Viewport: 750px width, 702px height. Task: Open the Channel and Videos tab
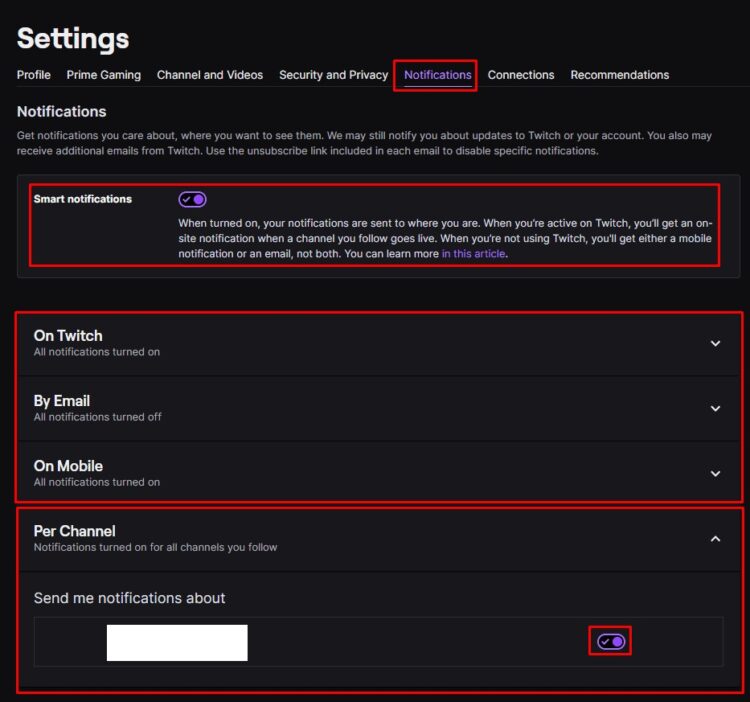tap(210, 75)
